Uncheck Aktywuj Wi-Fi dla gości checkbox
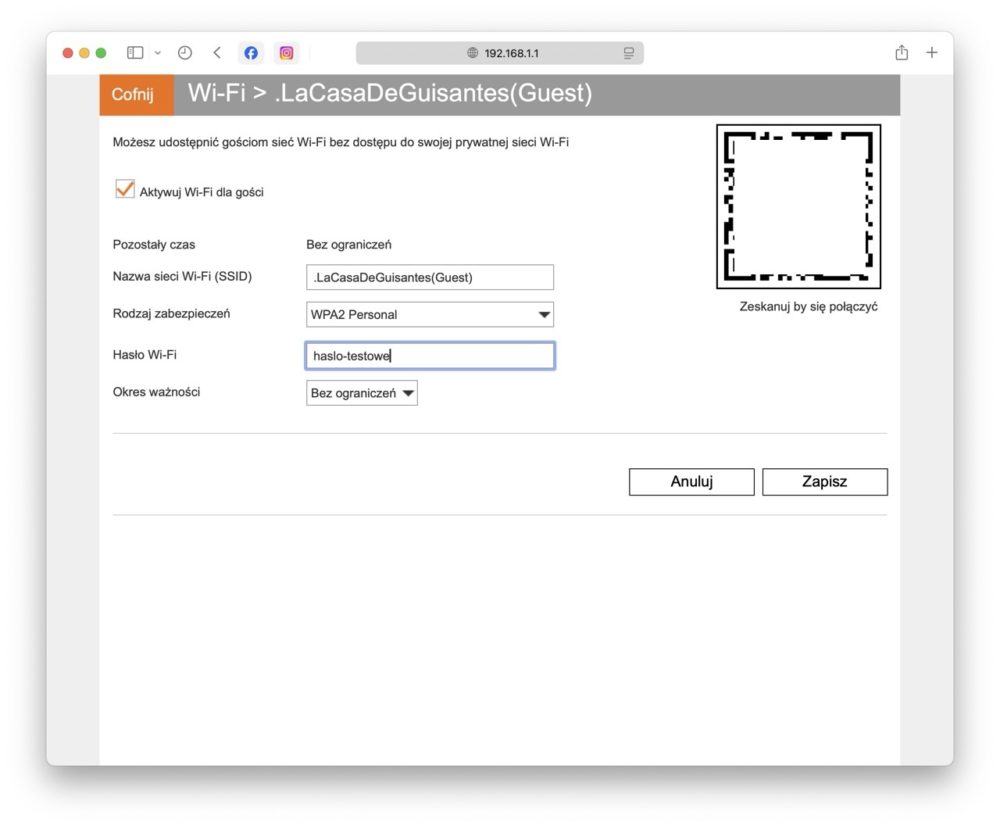Screen dimensions: 1000x827 click(x=125, y=189)
